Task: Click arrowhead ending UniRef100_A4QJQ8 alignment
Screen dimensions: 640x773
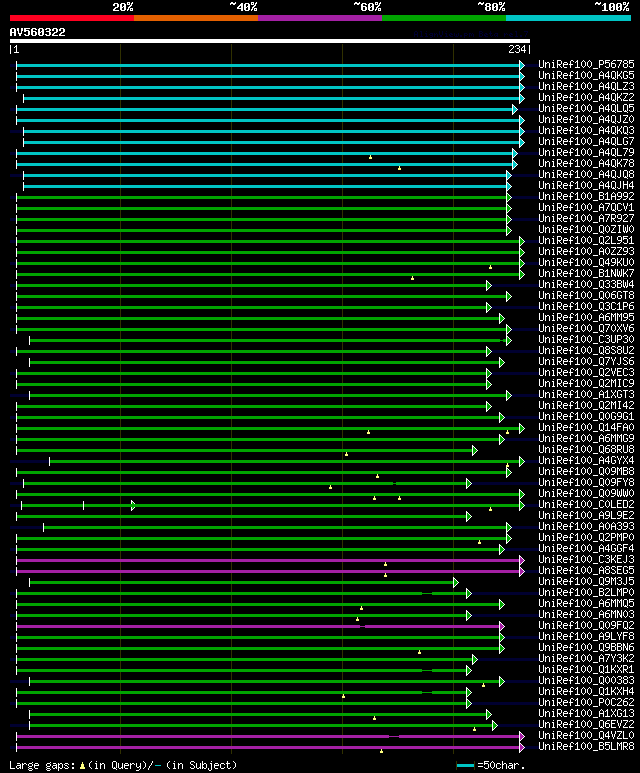Action: click(x=509, y=175)
